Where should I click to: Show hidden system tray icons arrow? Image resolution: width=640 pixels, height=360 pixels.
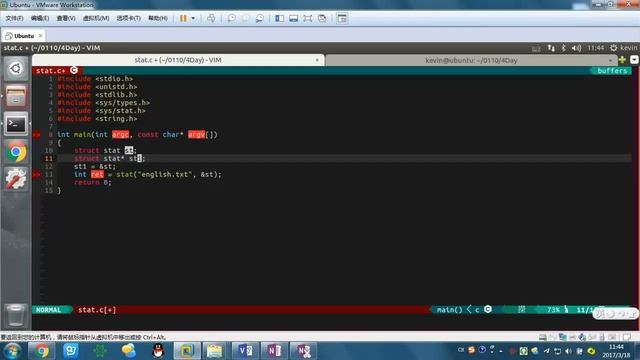pos(501,351)
